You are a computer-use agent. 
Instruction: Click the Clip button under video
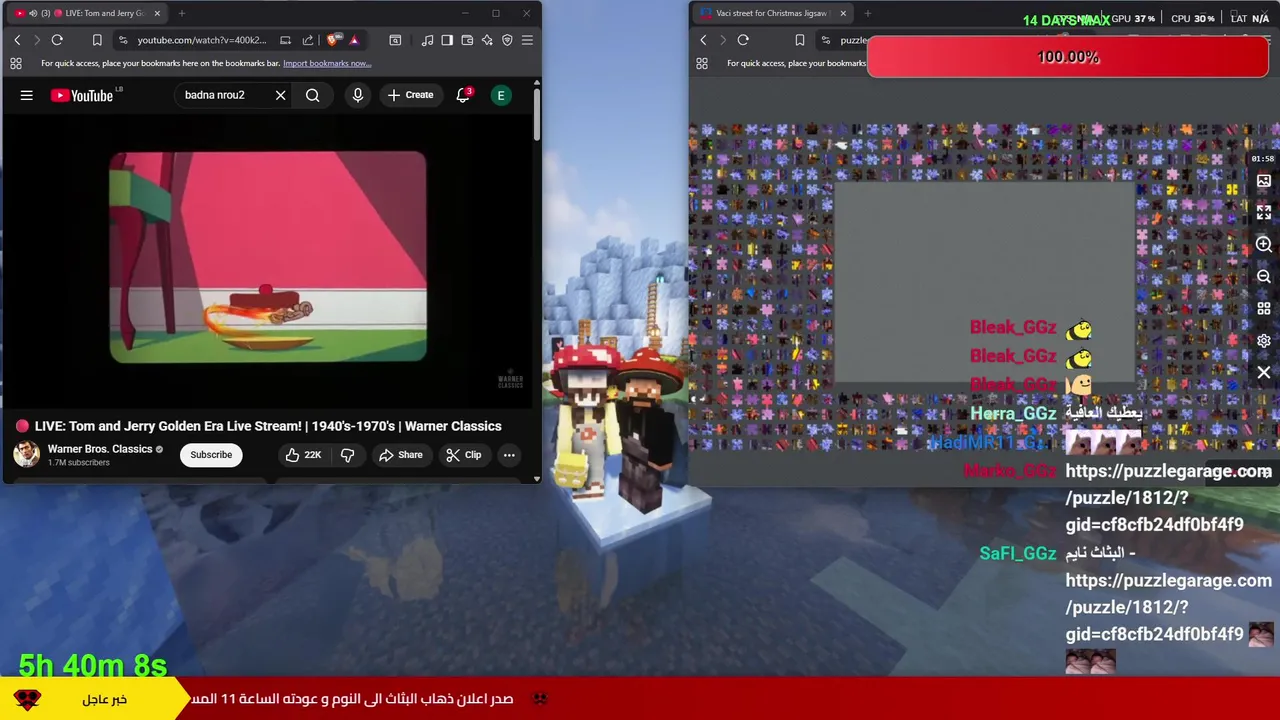point(464,455)
